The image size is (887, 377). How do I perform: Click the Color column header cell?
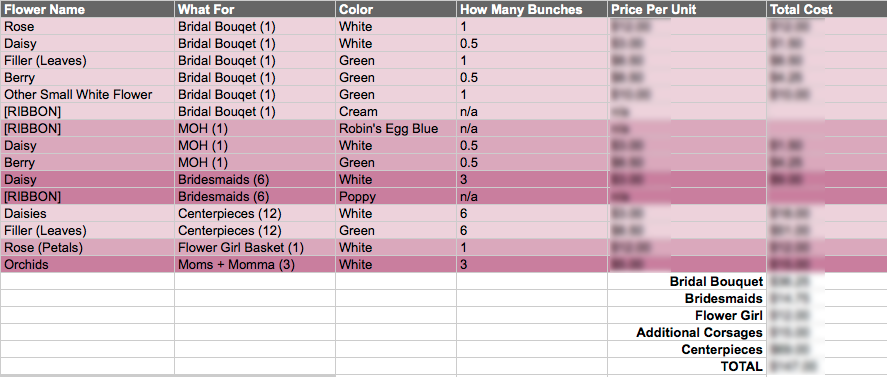pyautogui.click(x=395, y=9)
